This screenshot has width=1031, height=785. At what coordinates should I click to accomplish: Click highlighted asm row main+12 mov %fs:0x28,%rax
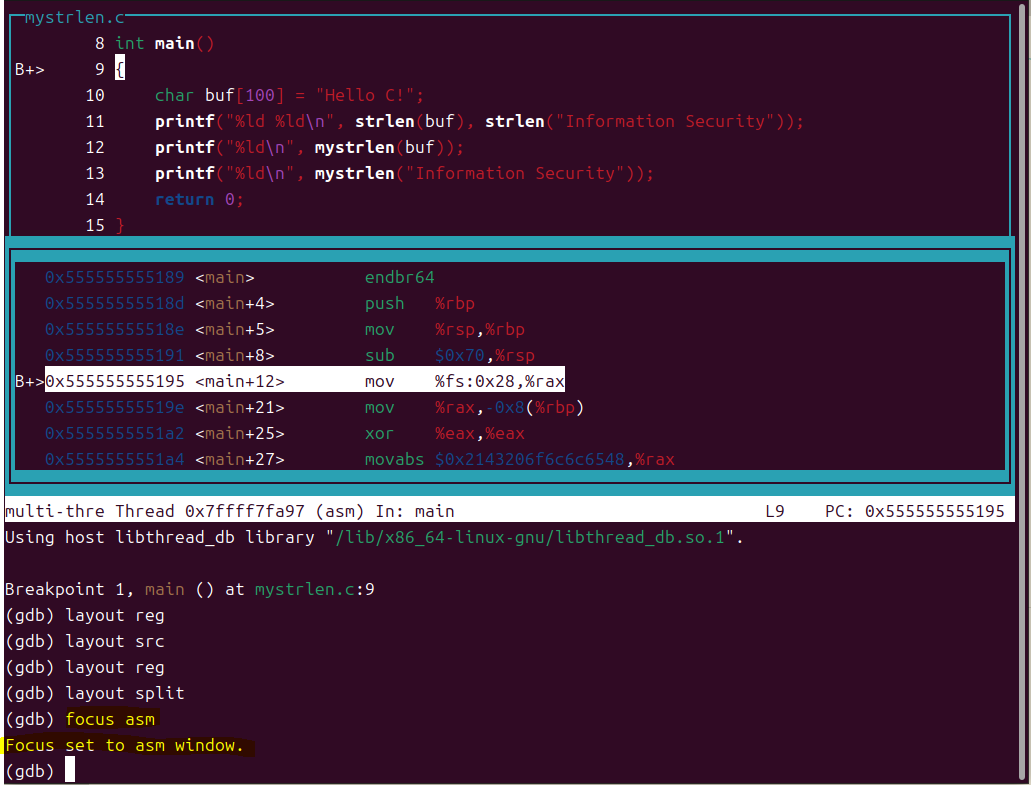(x=304, y=381)
